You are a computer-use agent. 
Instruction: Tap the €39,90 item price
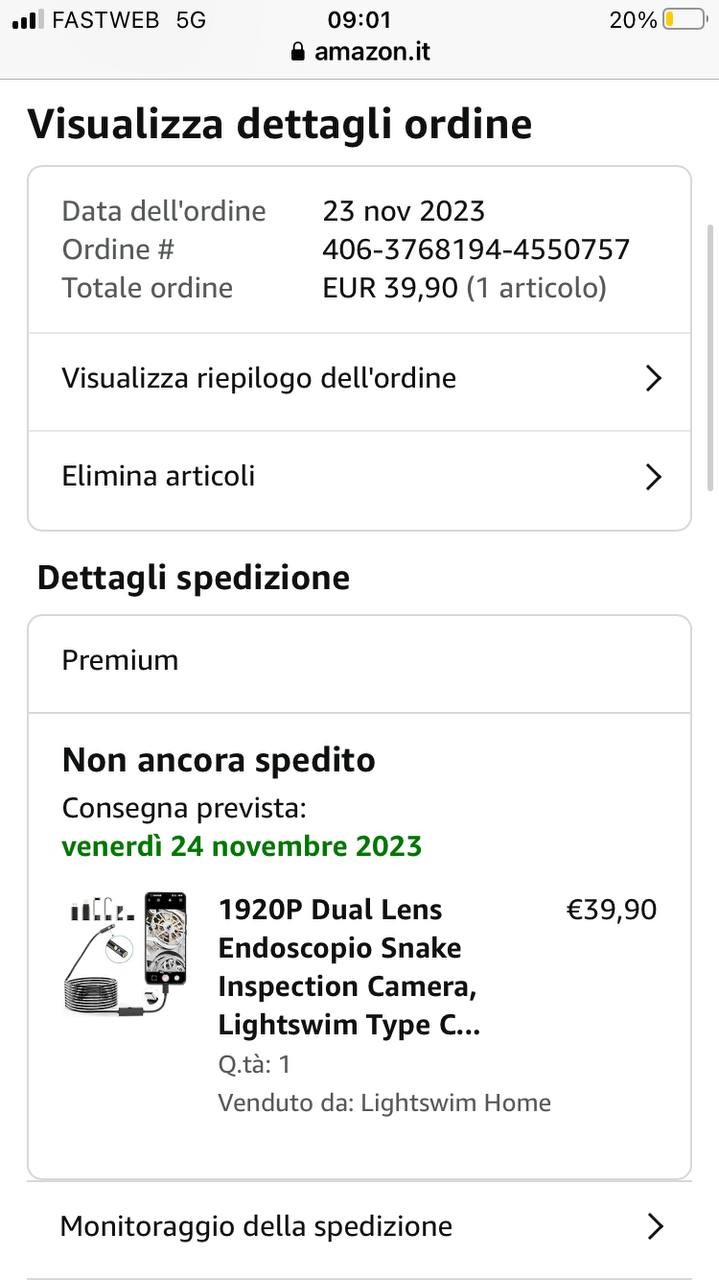611,910
